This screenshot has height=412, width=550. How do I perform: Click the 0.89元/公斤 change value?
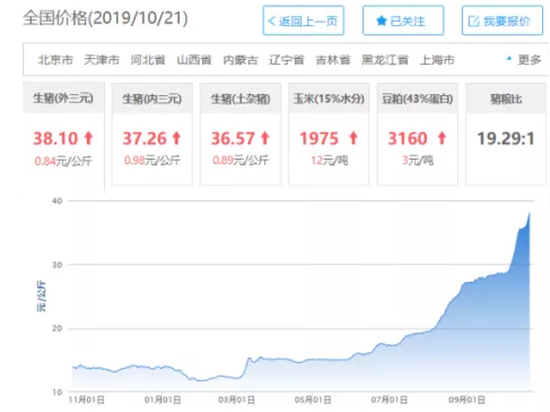click(241, 160)
